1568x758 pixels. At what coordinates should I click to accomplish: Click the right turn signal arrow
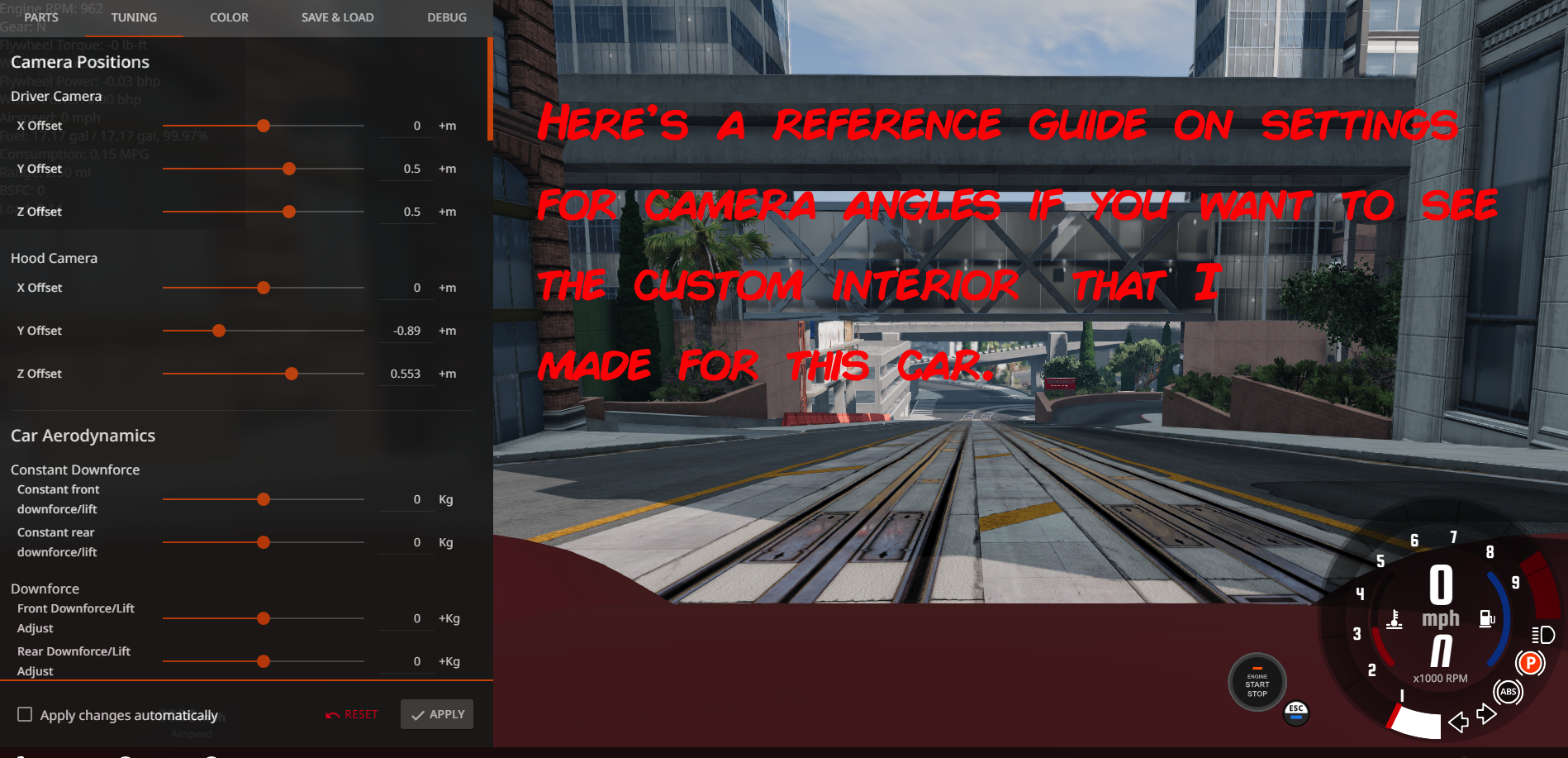pos(1486,713)
